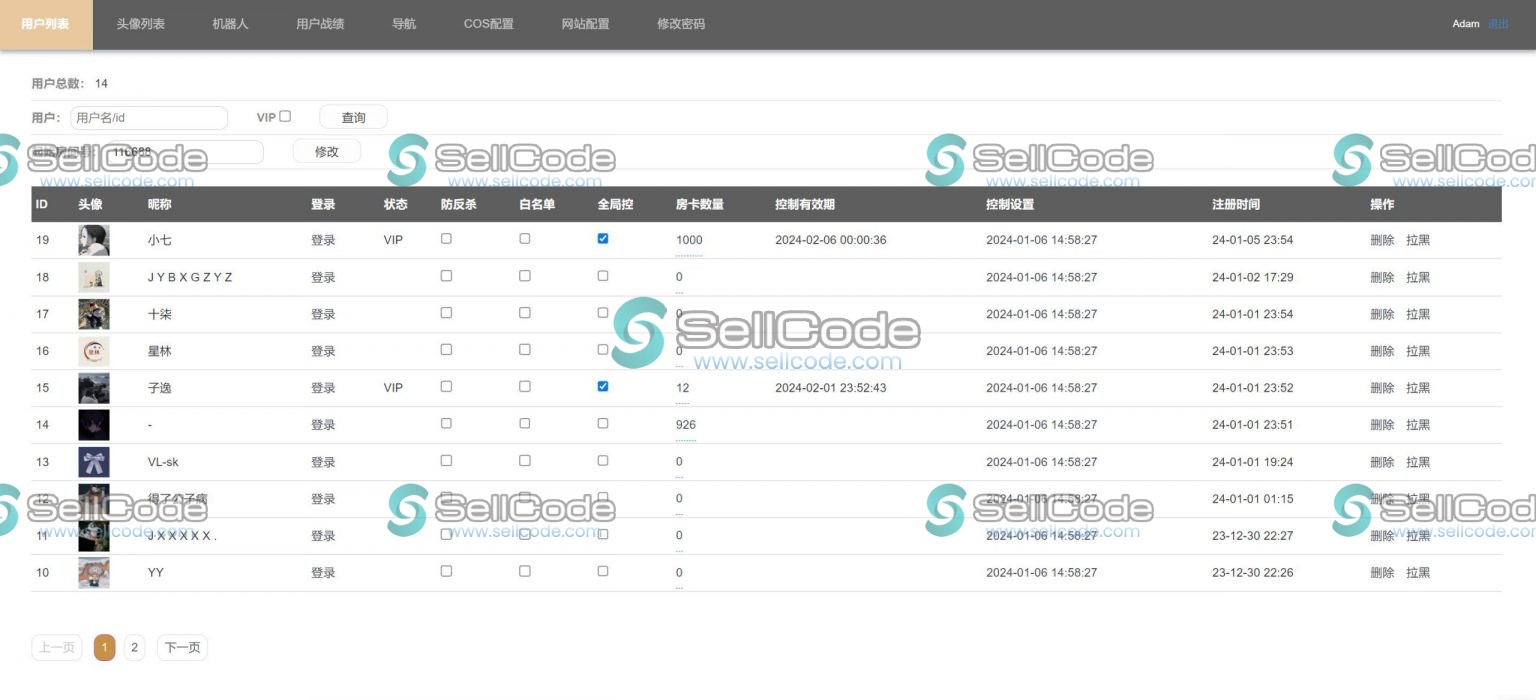1536x700 pixels.
Task: Click 登录 link for user VL-sk
Action: pos(323,463)
